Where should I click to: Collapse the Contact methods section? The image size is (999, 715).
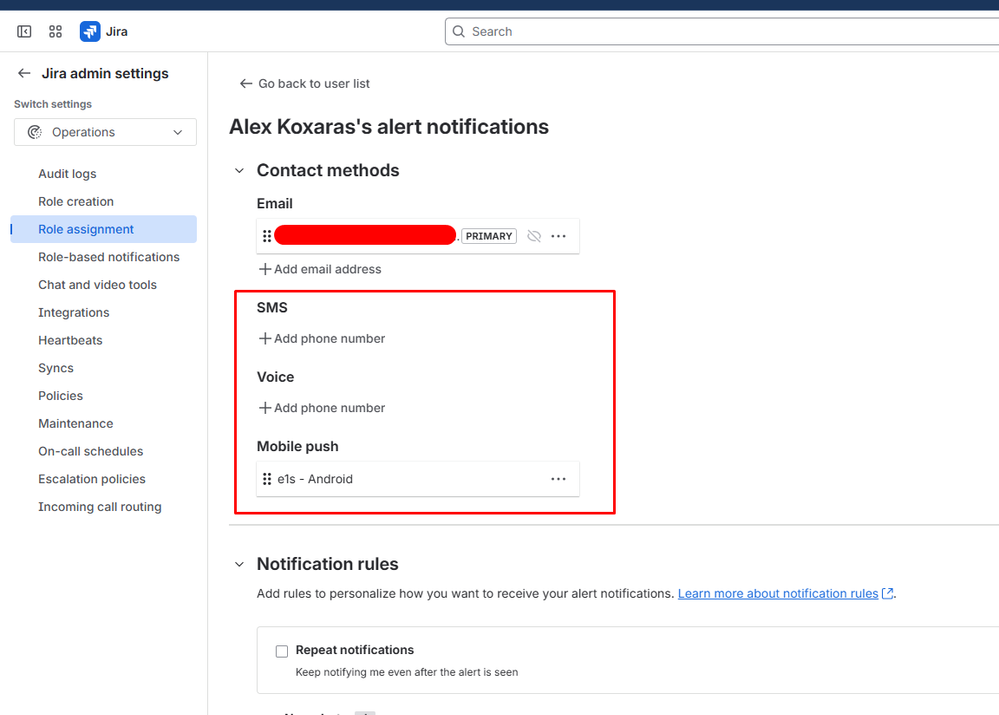[x=240, y=171]
